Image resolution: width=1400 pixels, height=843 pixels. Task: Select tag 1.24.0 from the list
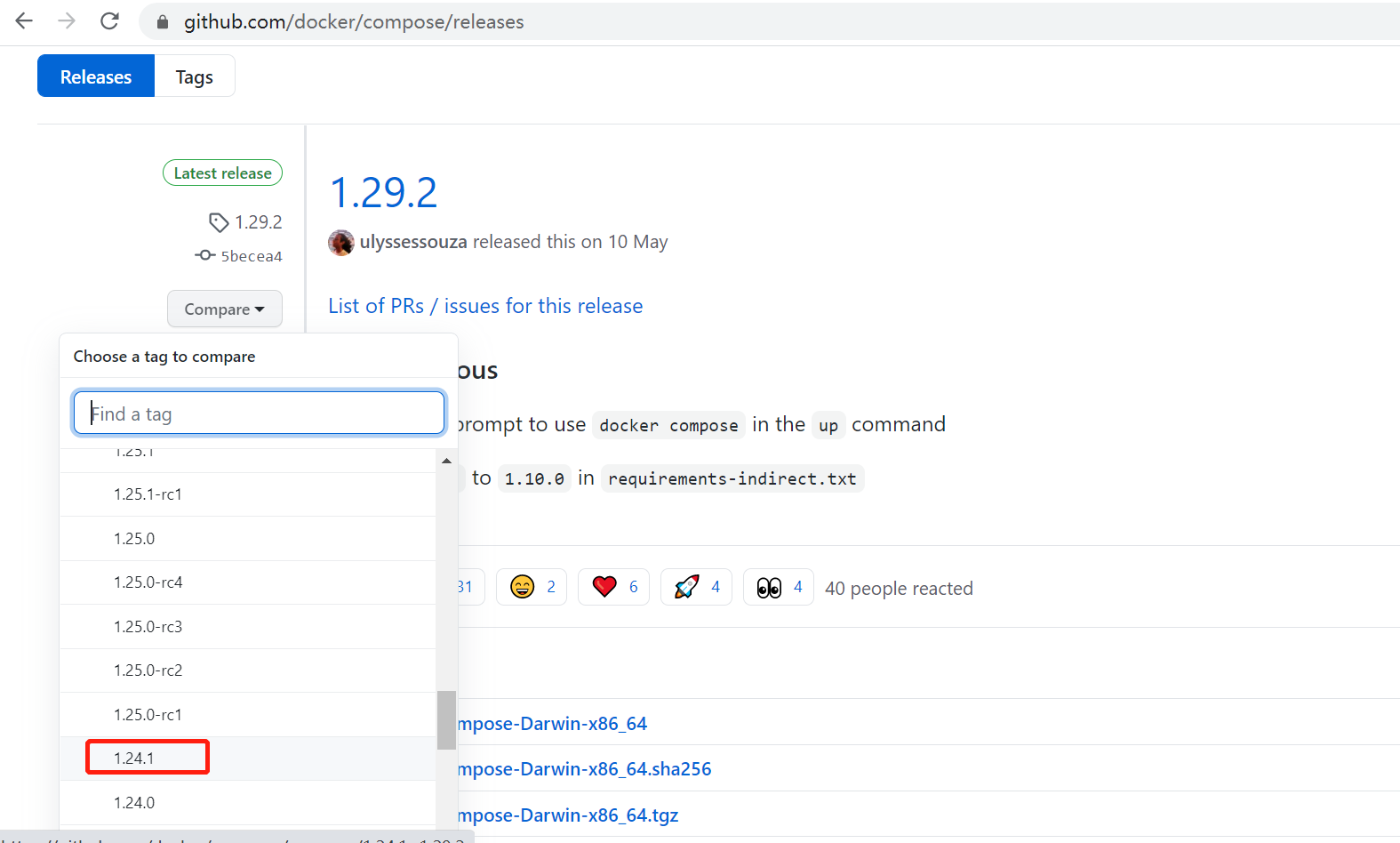pos(248,803)
